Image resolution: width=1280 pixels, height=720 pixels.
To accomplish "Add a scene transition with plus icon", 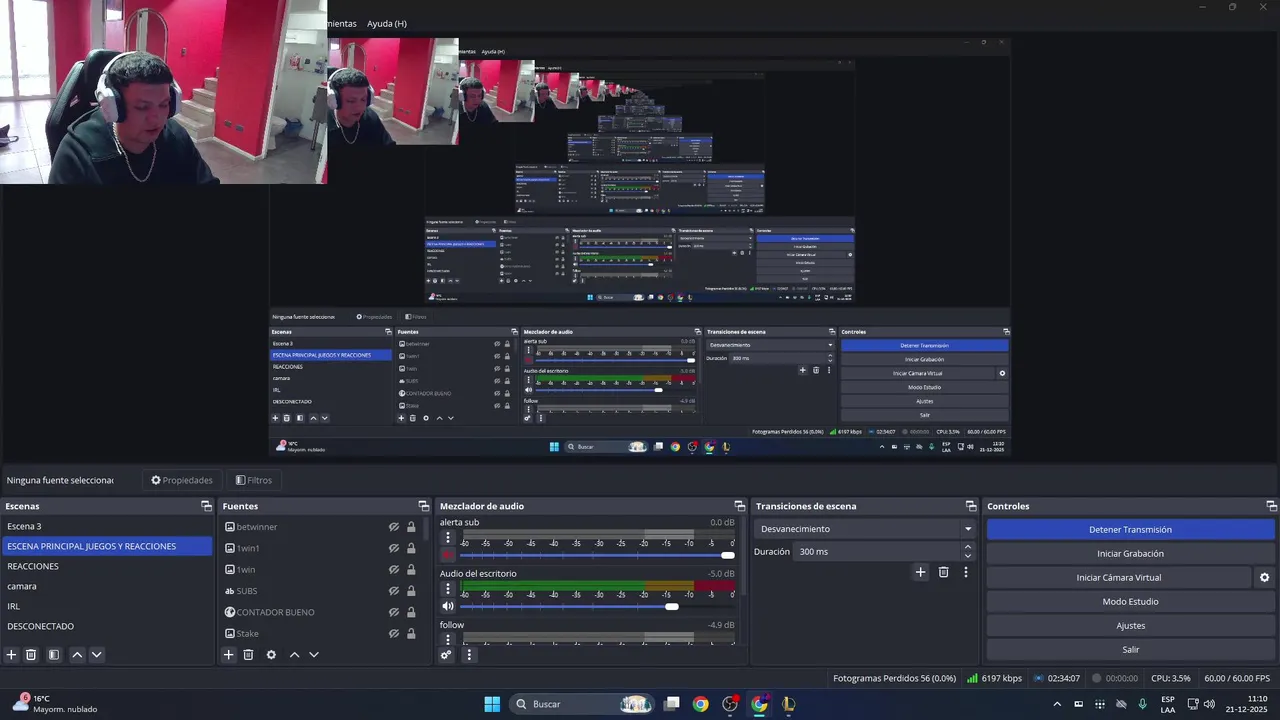I will pyautogui.click(x=920, y=572).
